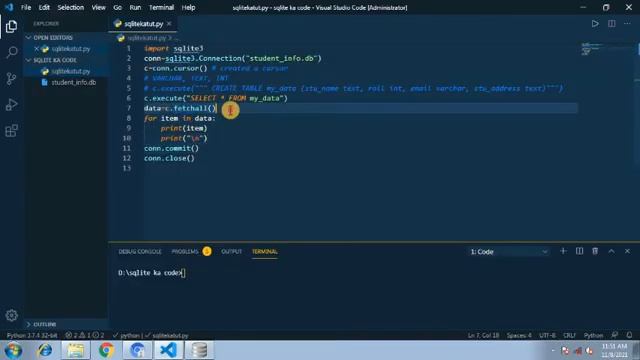This screenshot has height=360, width=640.
Task: Open Google Chrome from the taskbar
Action: pyautogui.click(x=107, y=350)
